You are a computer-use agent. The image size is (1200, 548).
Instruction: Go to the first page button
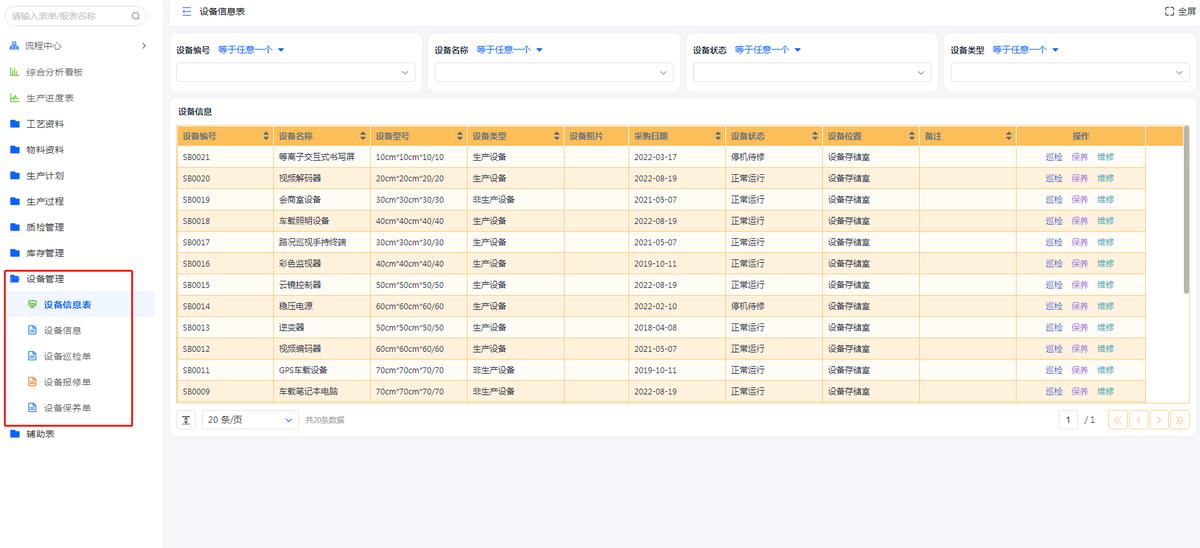click(x=1118, y=420)
